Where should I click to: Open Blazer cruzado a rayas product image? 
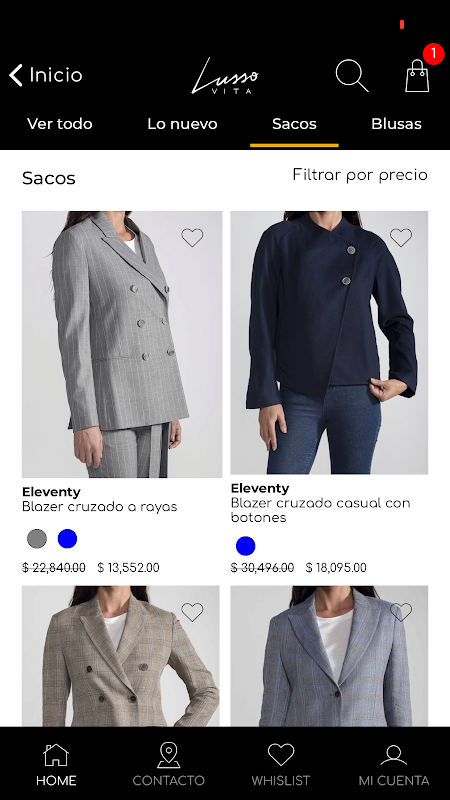pos(122,344)
